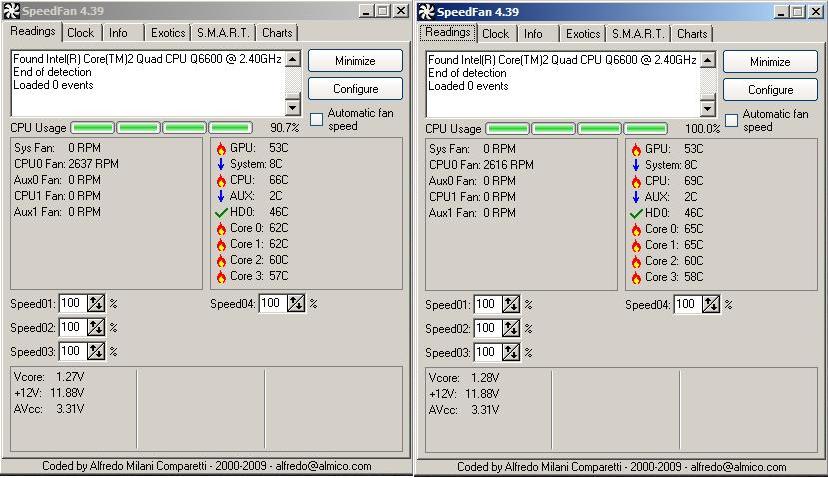Adjust Speed01 spinner arrows in right window
The height and width of the screenshot is (478, 828).
pos(511,305)
